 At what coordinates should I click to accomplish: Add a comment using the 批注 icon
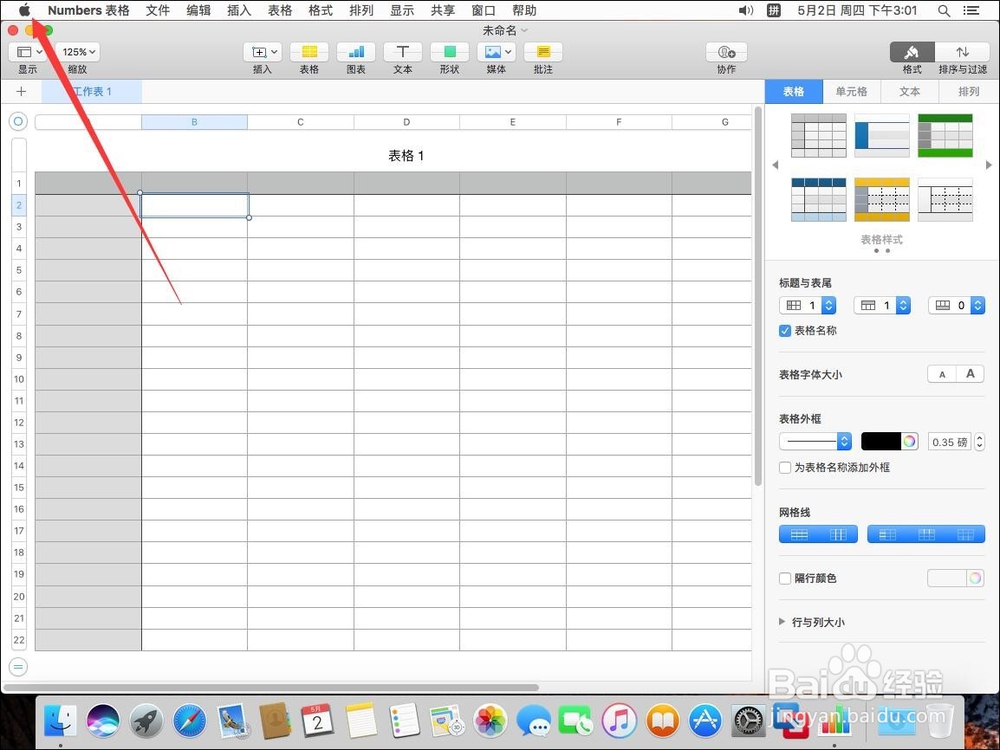tap(543, 55)
